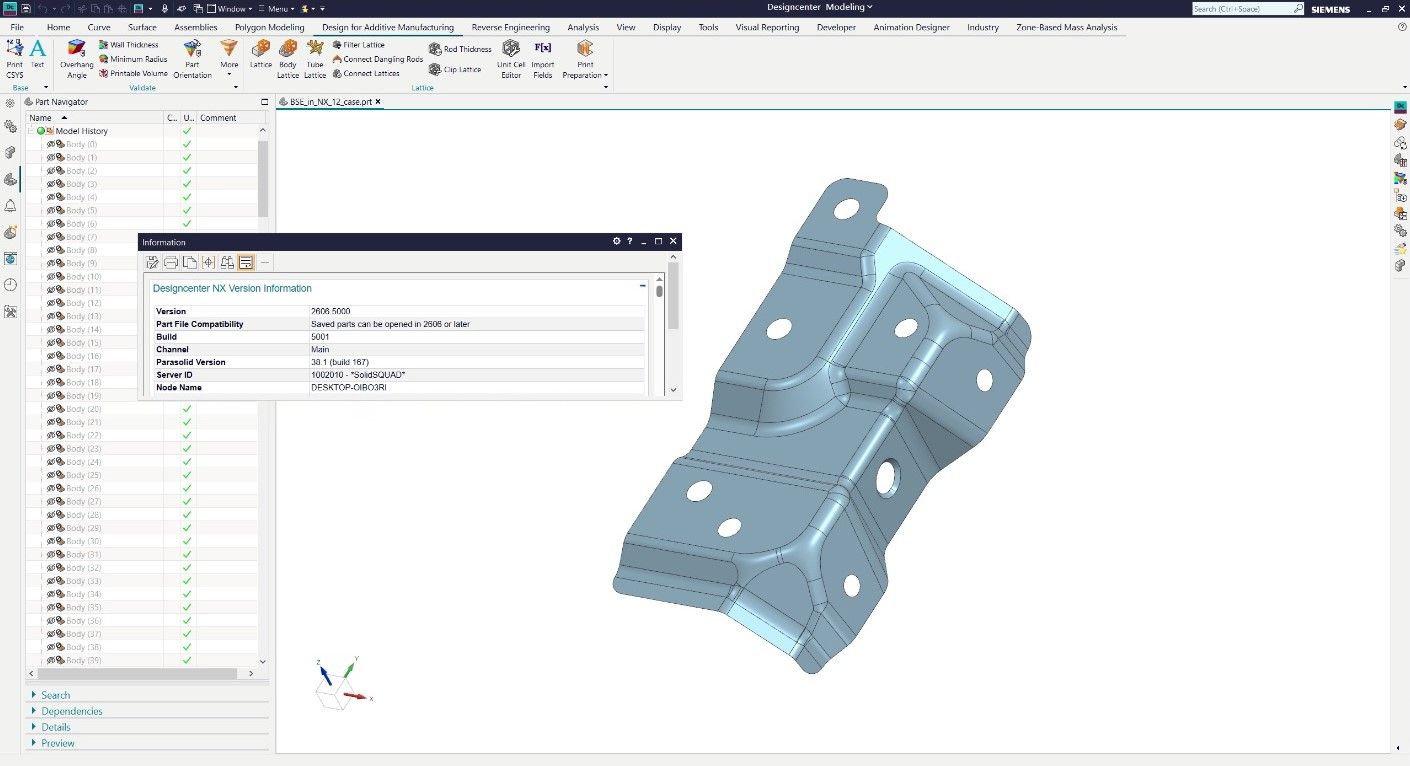Toggle visibility of Body (36)

click(x=51, y=621)
